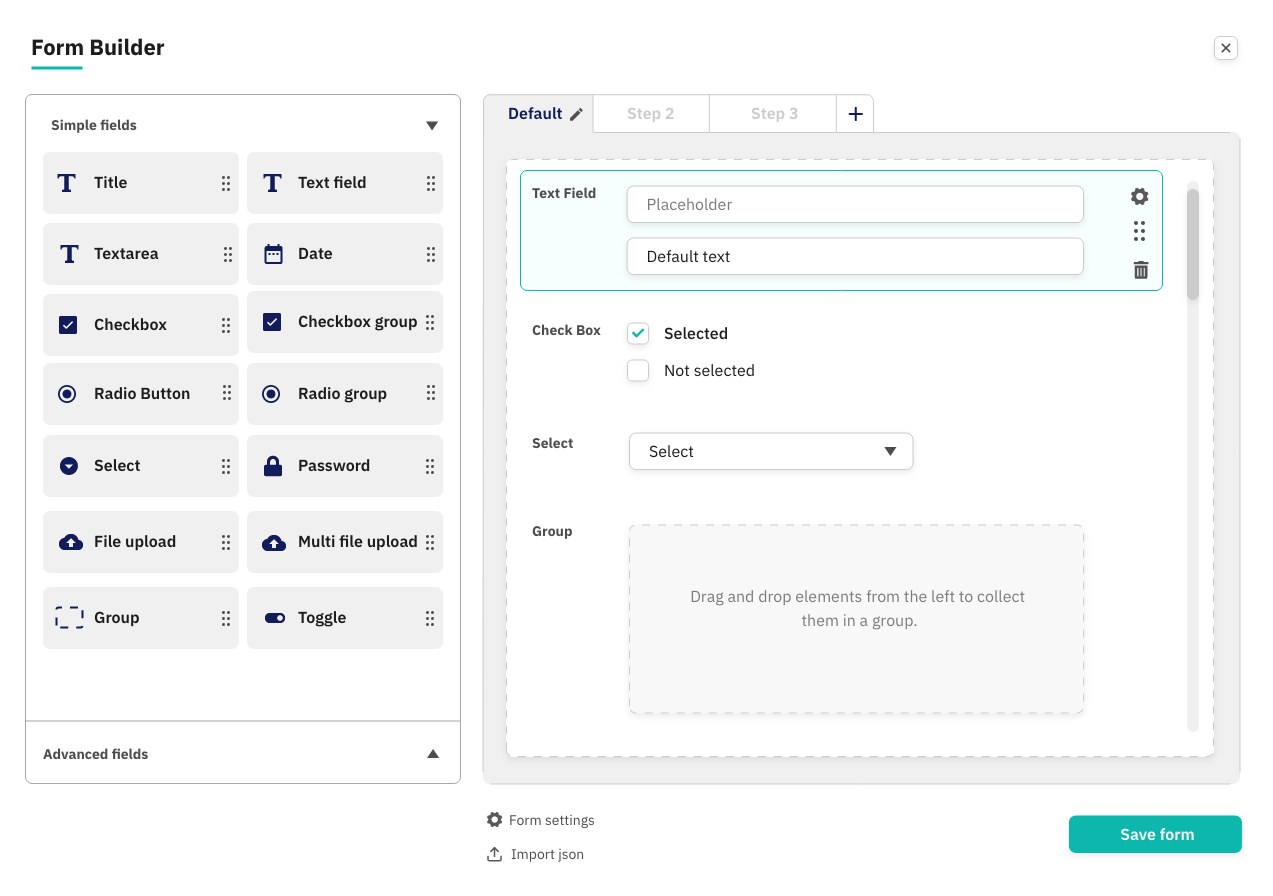Toggle the Checkbox item in Simple fields
Screen dimensions: 1273x896
click(x=140, y=324)
